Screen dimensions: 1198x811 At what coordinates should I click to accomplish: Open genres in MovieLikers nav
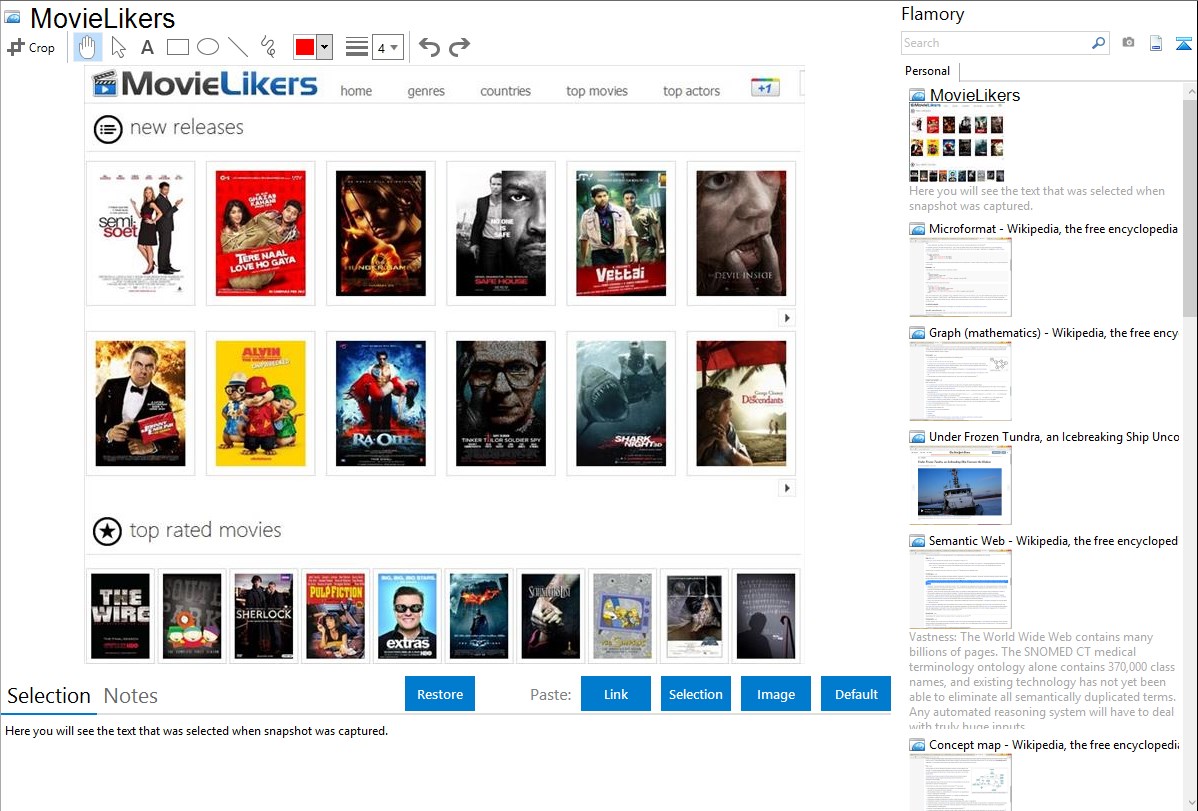pos(426,91)
